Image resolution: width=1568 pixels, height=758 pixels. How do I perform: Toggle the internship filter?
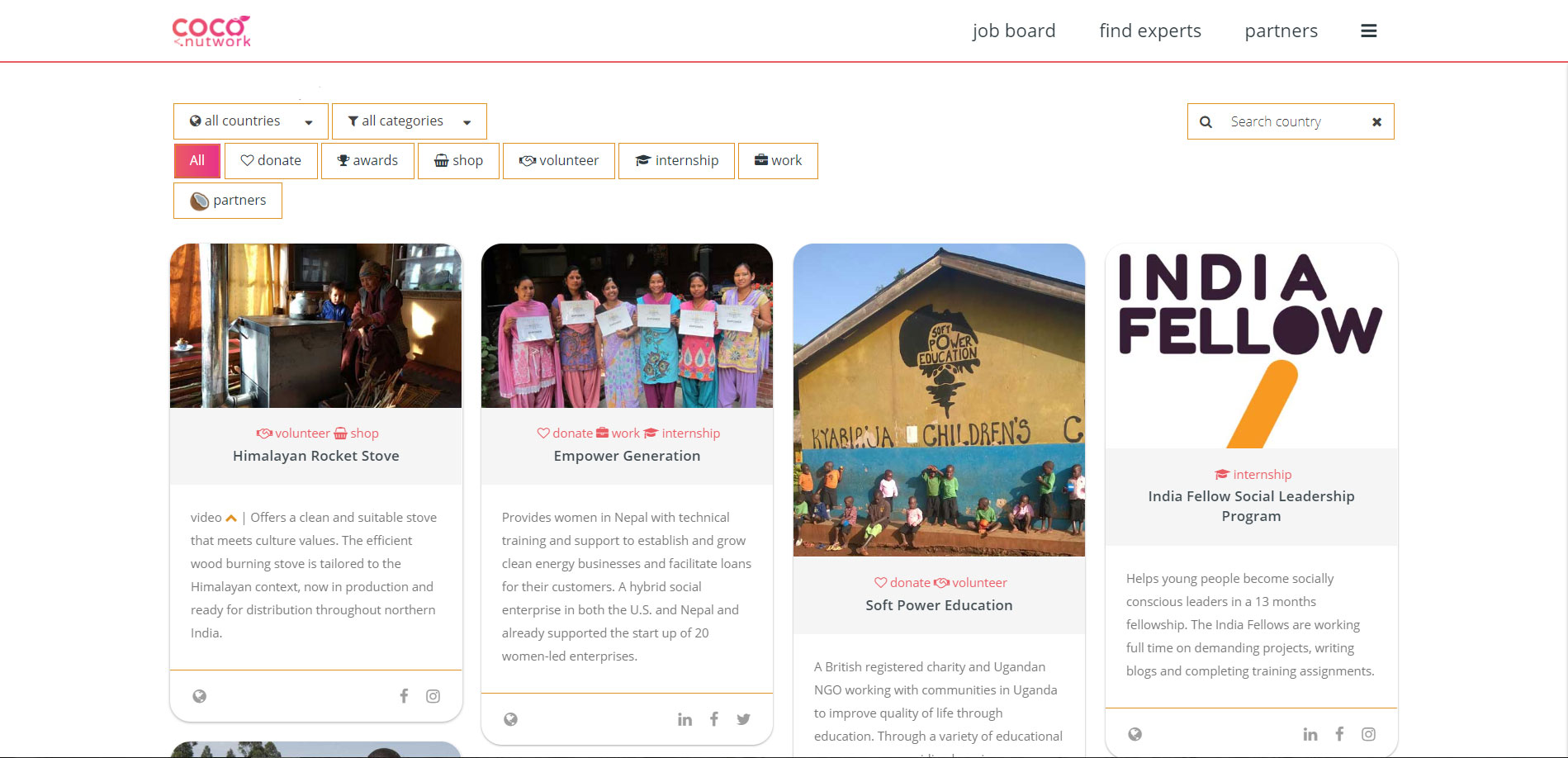[676, 161]
